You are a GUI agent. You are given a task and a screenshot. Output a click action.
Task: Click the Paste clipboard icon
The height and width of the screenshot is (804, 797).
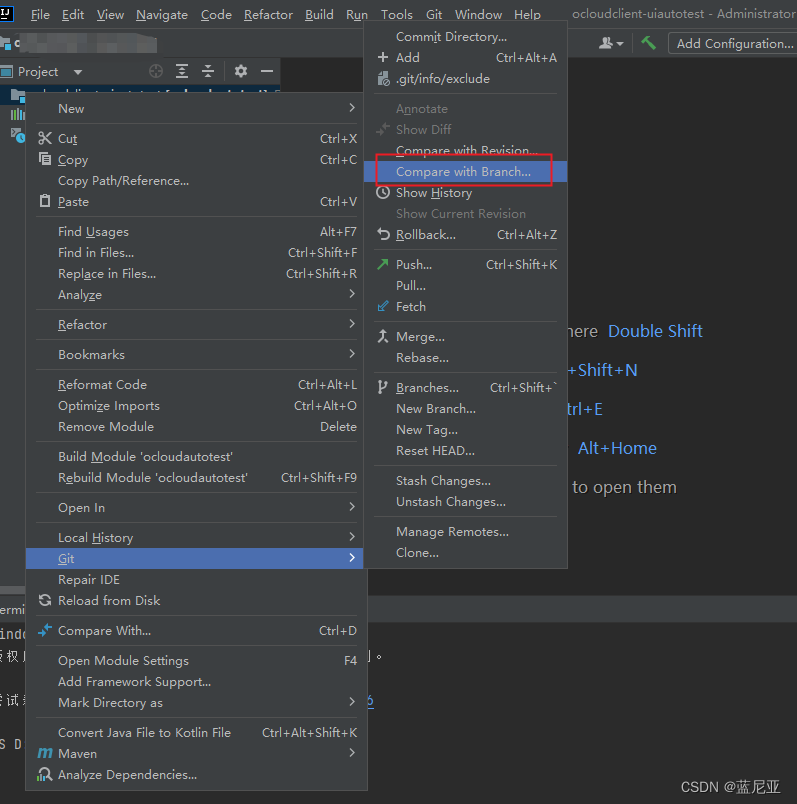45,201
